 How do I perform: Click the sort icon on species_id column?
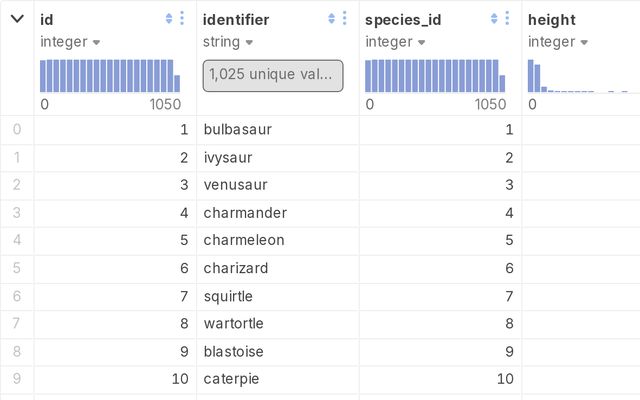click(494, 19)
